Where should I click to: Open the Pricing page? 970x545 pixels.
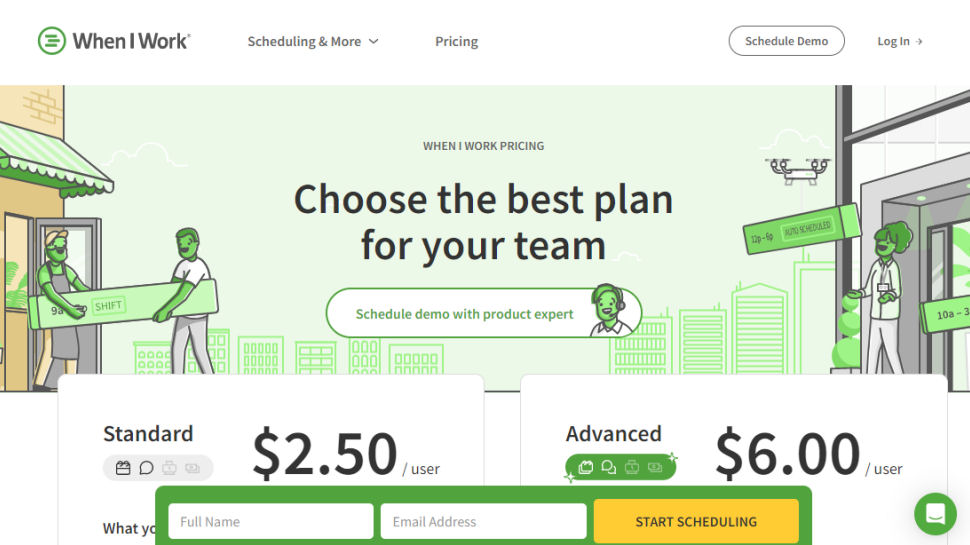coord(457,41)
